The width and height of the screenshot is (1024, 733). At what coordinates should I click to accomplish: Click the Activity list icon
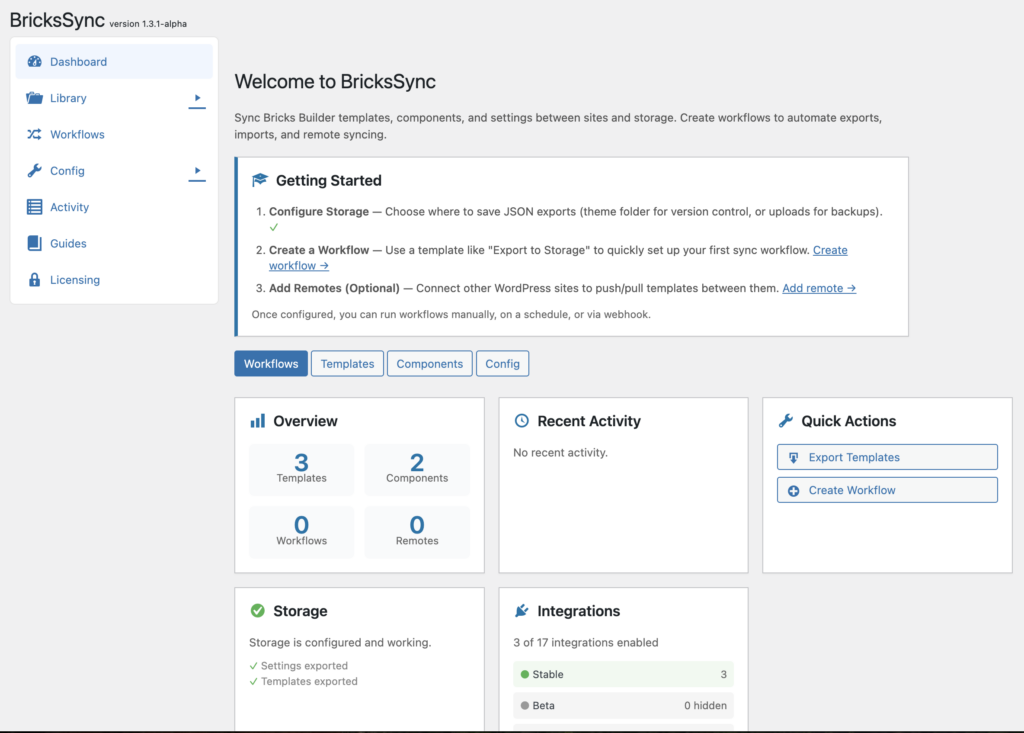click(x=34, y=207)
